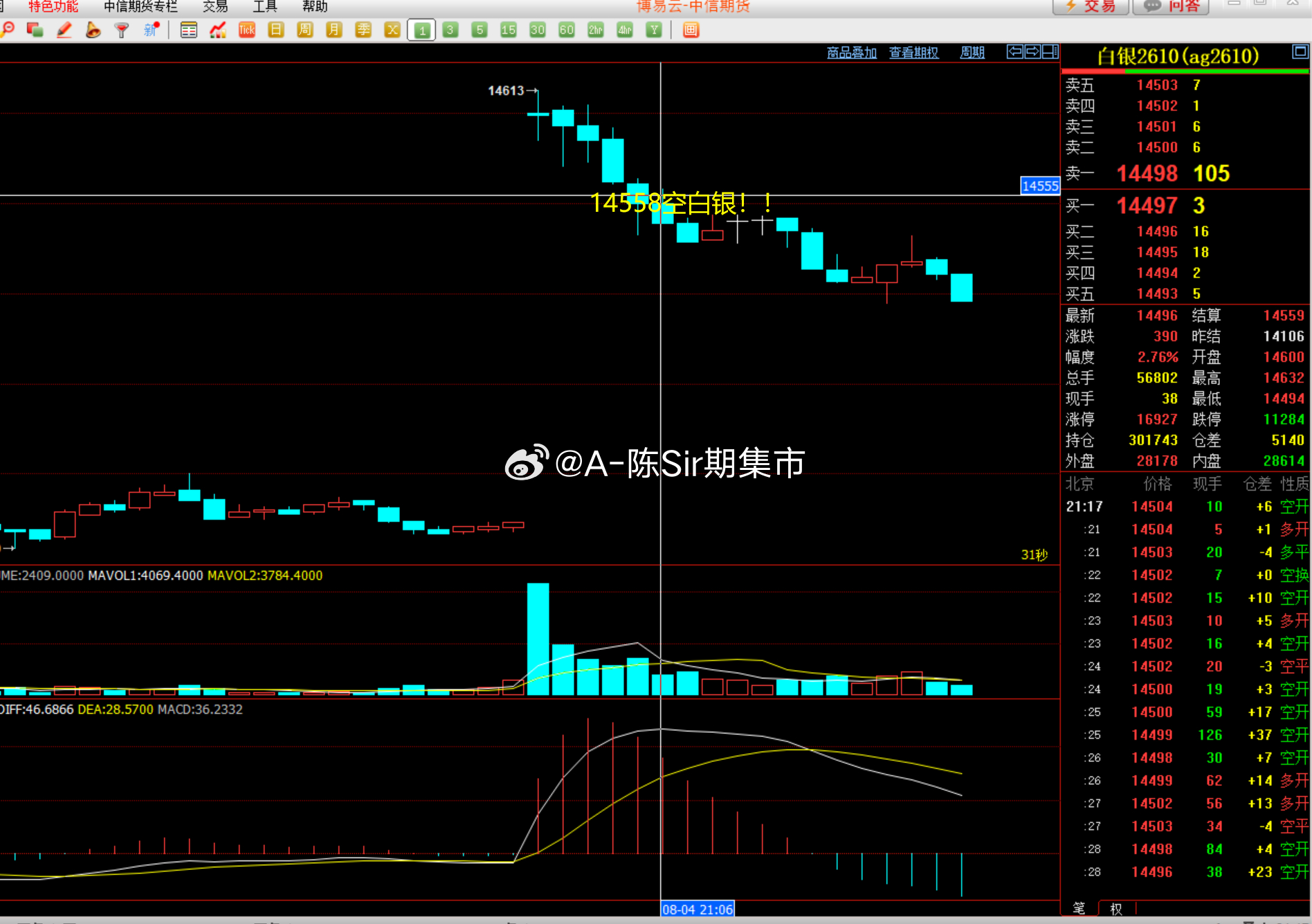Click the 14499 trade with volume 126
This screenshot has height=924, width=1312.
[1186, 735]
